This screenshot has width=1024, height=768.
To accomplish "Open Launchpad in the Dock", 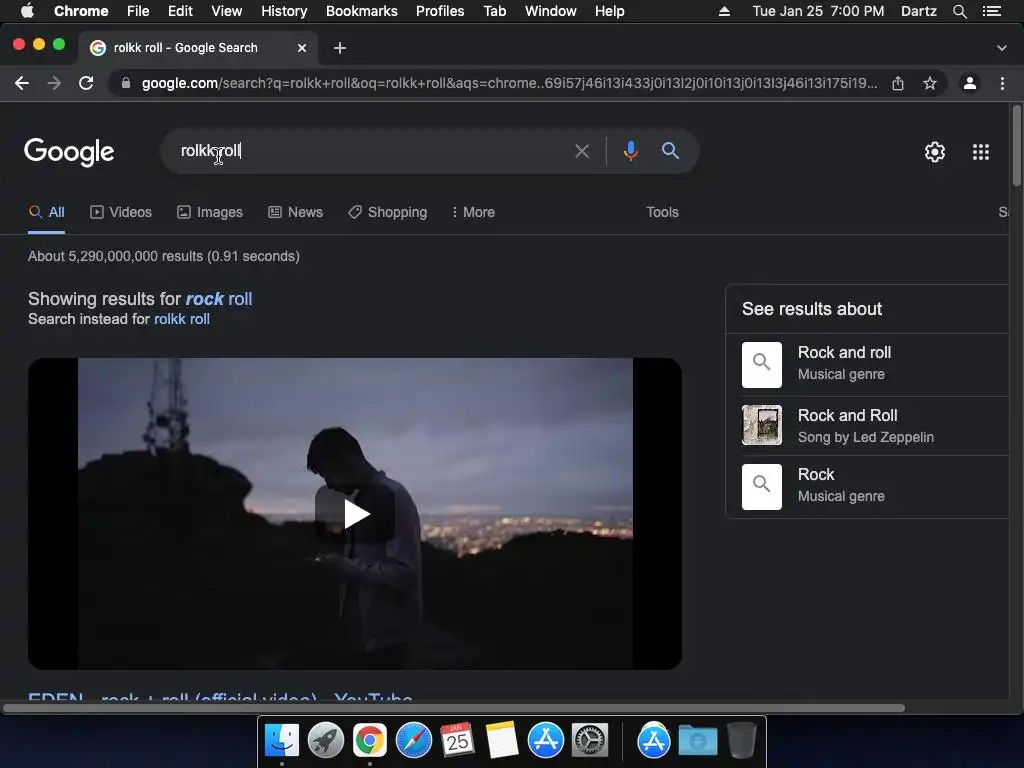I will (x=326, y=741).
